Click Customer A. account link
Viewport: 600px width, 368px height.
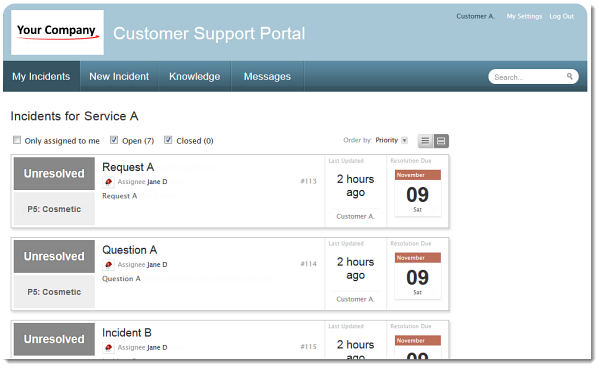point(475,16)
